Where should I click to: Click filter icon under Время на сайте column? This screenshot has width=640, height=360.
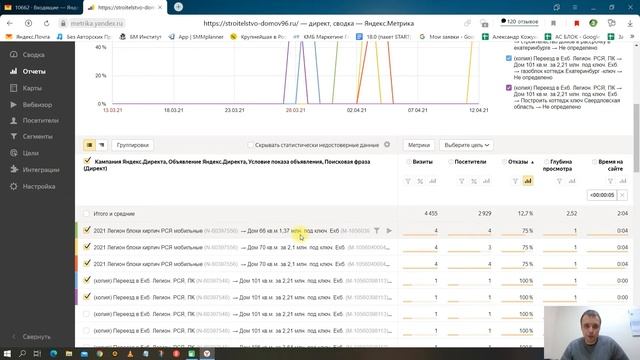(610, 181)
